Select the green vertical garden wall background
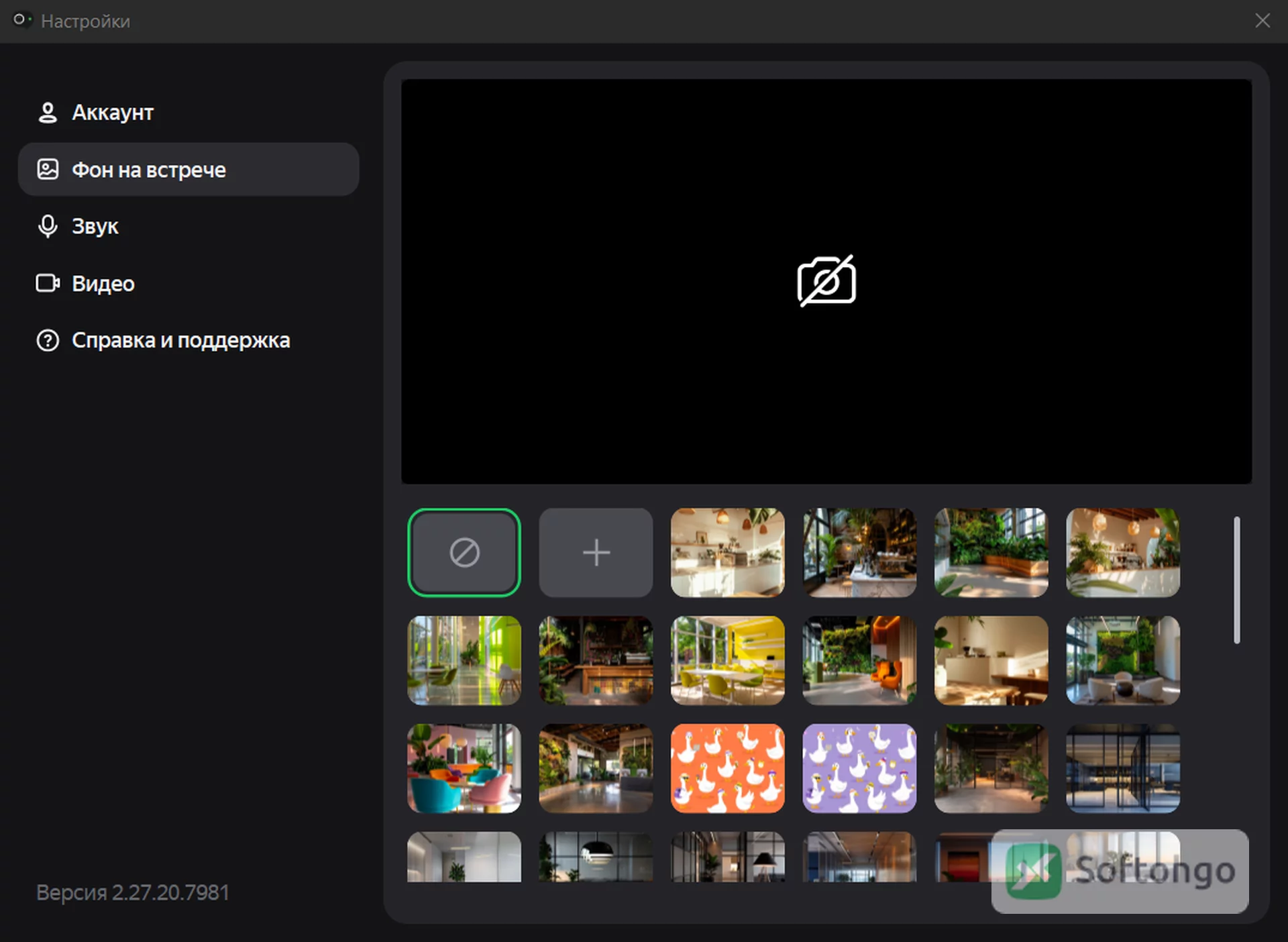Viewport: 1288px width, 942px height. 1123,661
